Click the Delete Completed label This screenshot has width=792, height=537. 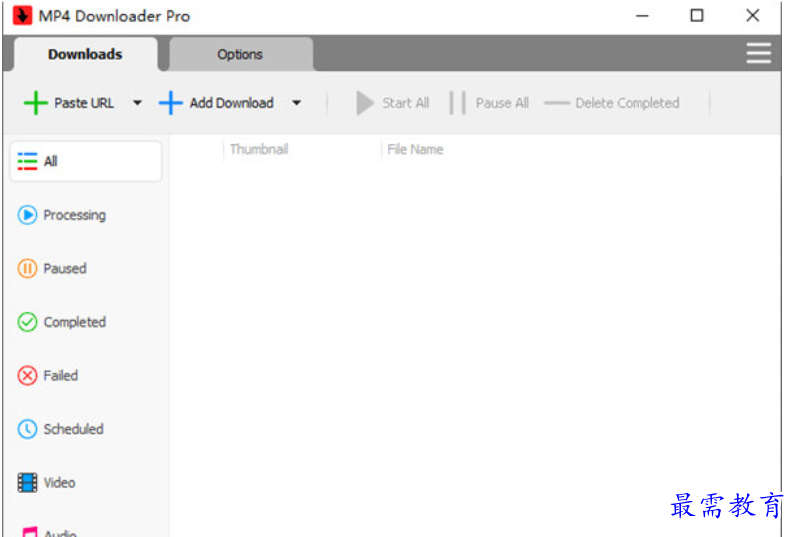coord(627,103)
